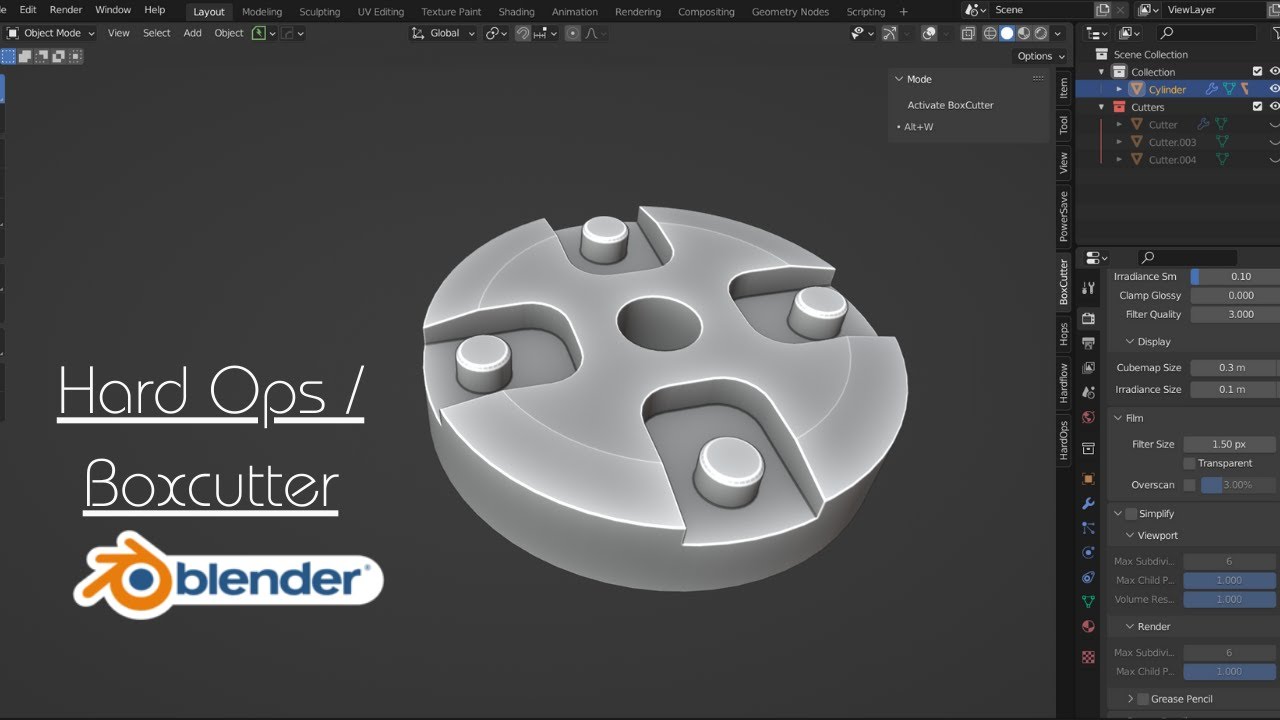Collapse the Cutters collection in outliner

coord(1102,107)
